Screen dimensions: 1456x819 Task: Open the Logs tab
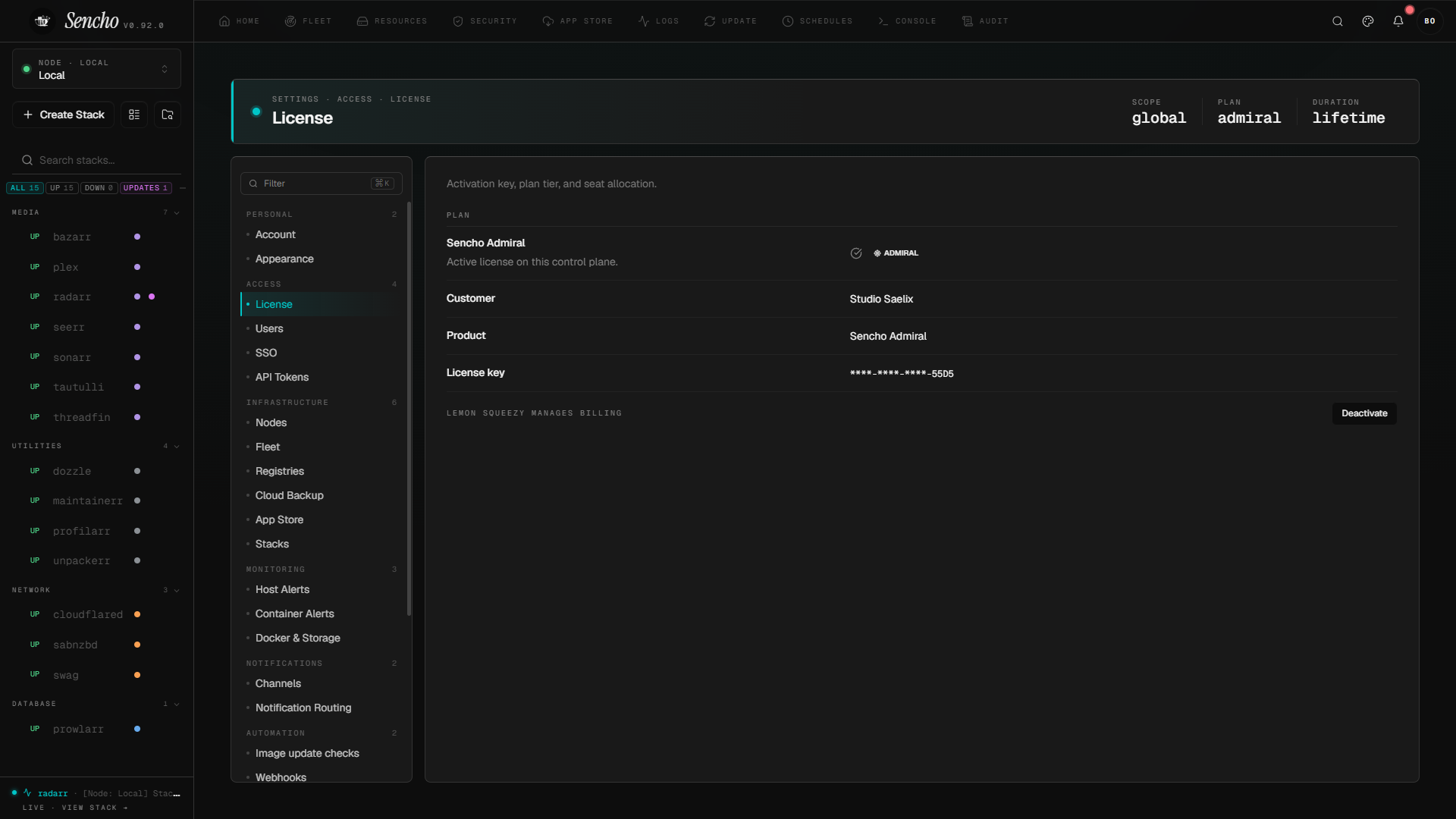coord(658,21)
